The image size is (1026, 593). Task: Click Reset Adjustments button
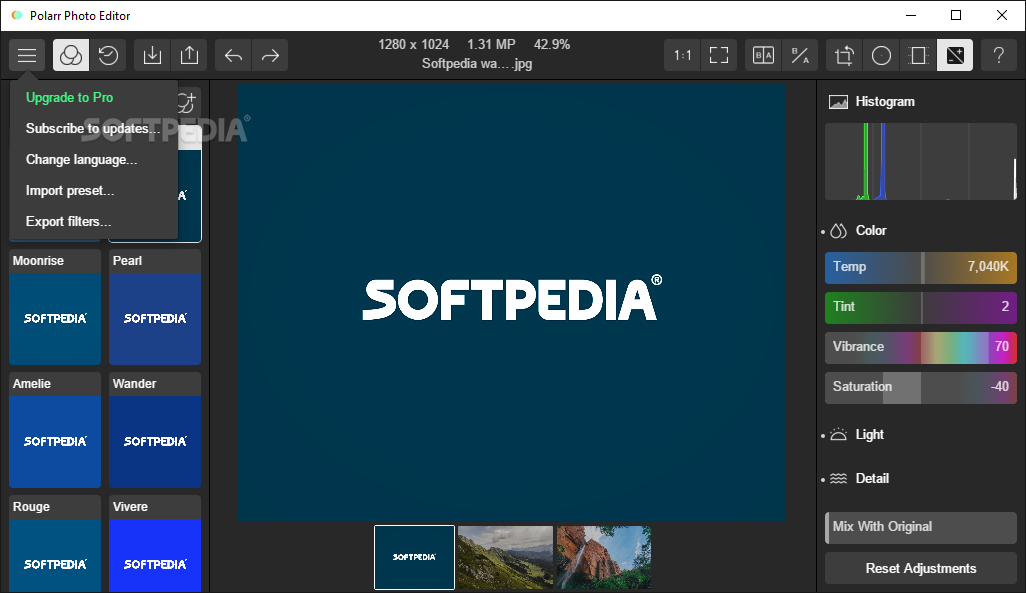point(921,568)
